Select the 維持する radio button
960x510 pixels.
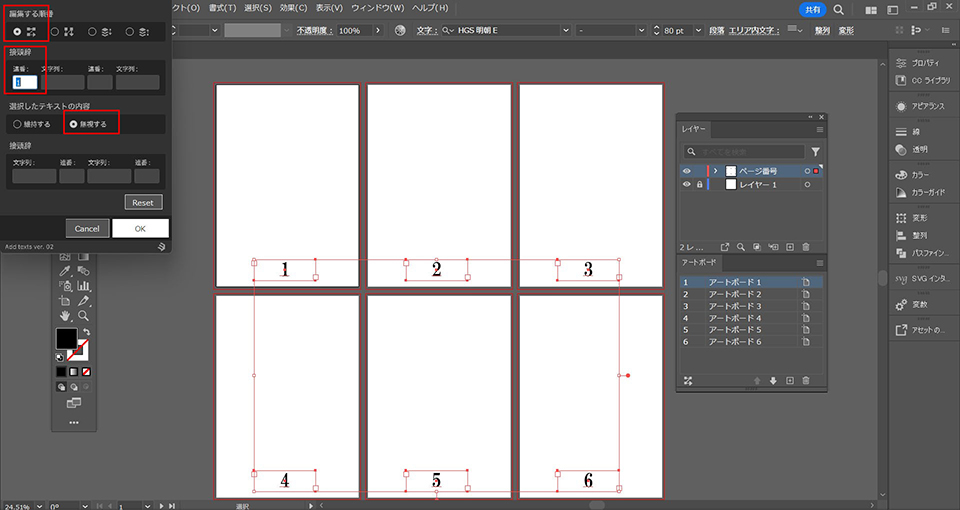[x=17, y=124]
